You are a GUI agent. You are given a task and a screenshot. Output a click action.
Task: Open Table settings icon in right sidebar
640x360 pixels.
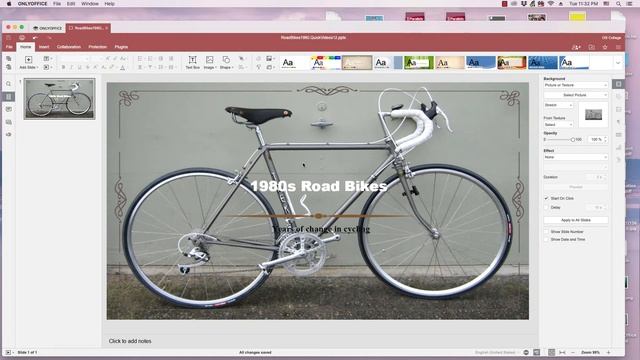618,135
